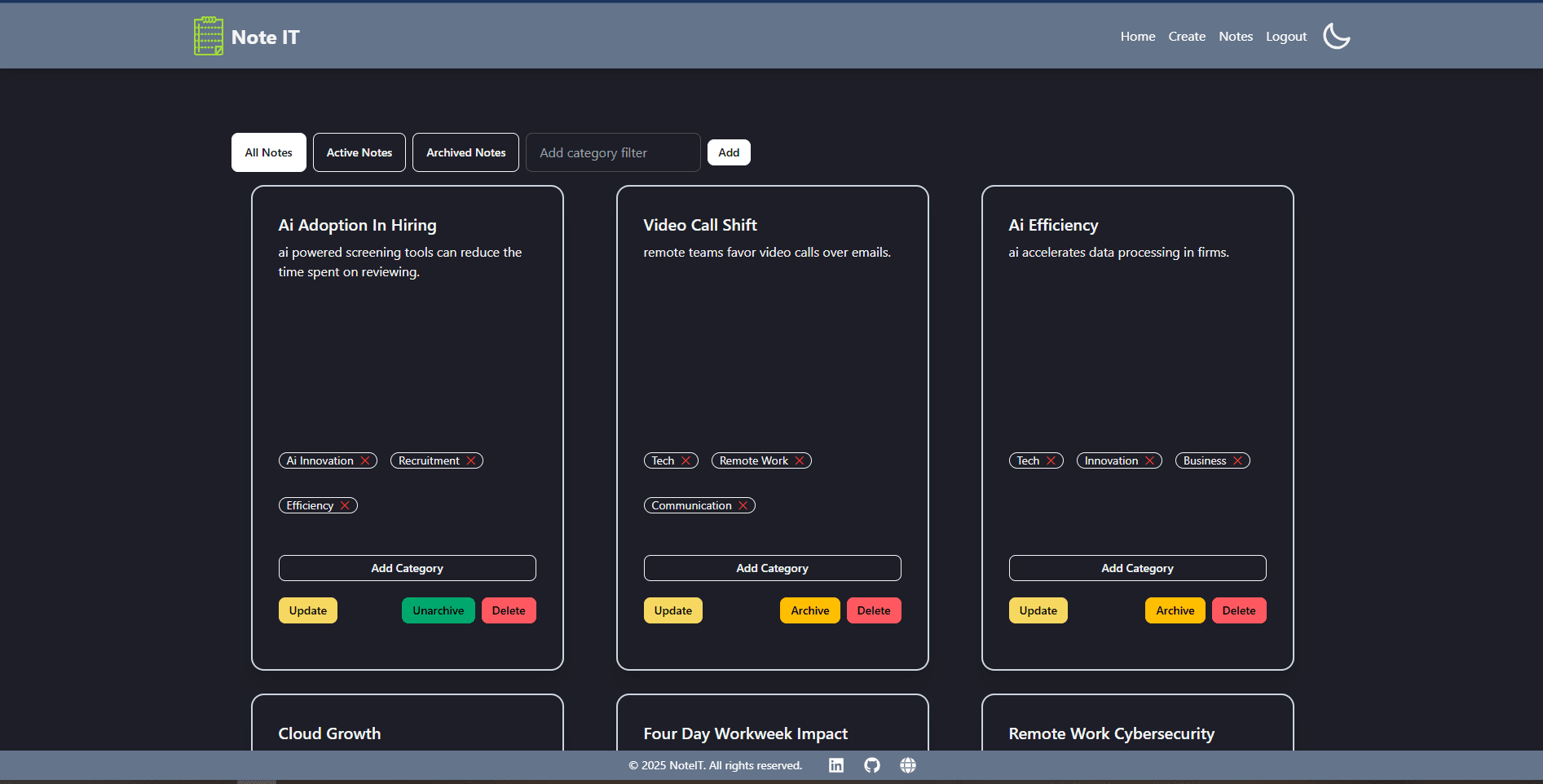
Task: Remove the Ai Innovation category tag
Action: tap(365, 461)
